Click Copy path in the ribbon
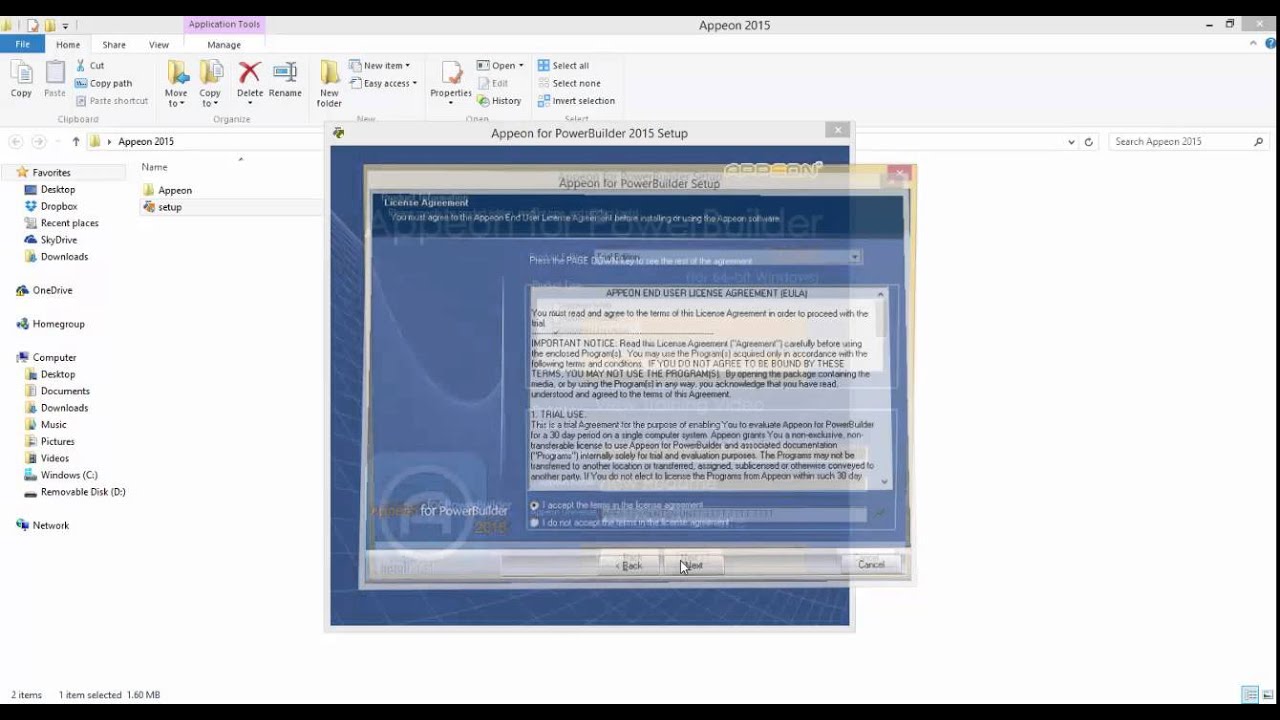This screenshot has height=720, width=1280. 104,83
